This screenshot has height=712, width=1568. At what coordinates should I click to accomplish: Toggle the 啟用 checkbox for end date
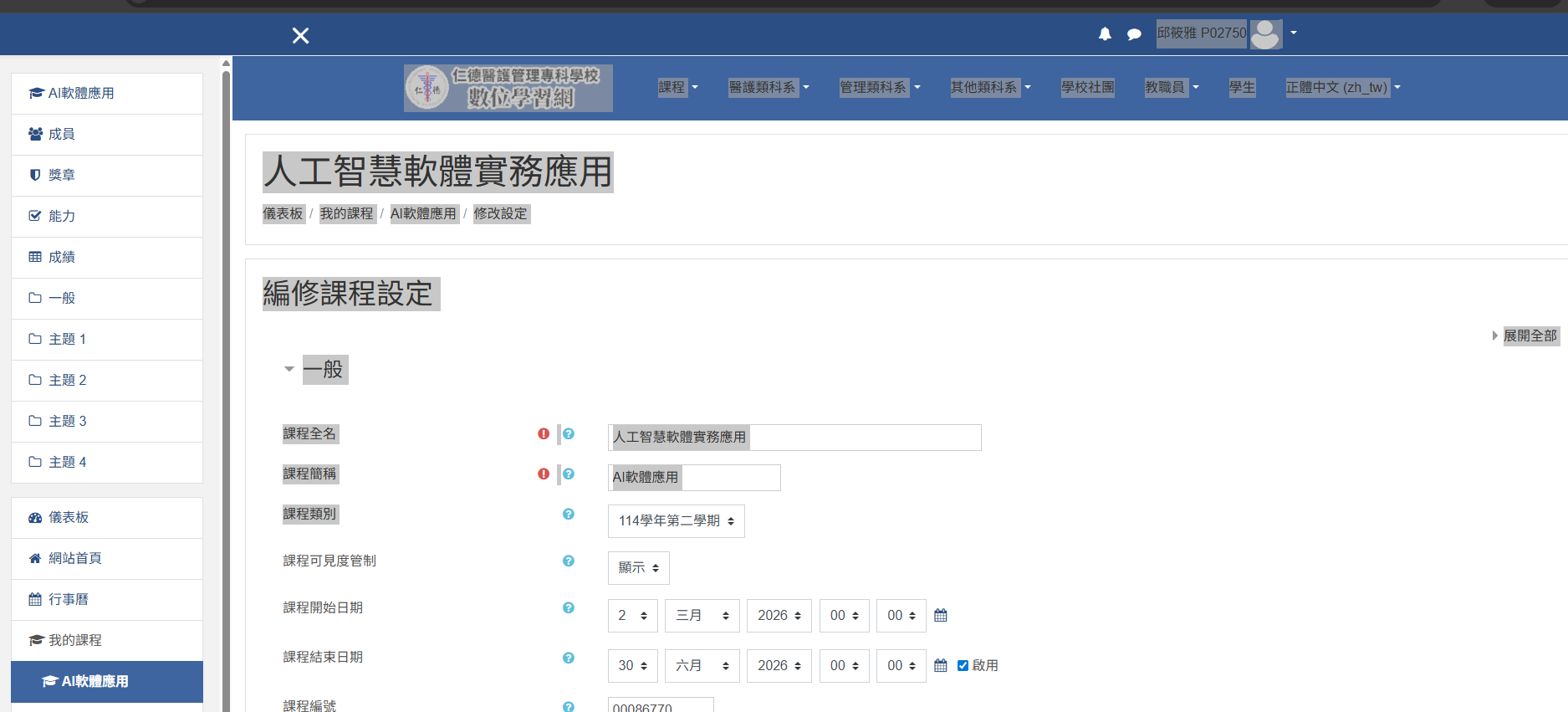pos(963,666)
